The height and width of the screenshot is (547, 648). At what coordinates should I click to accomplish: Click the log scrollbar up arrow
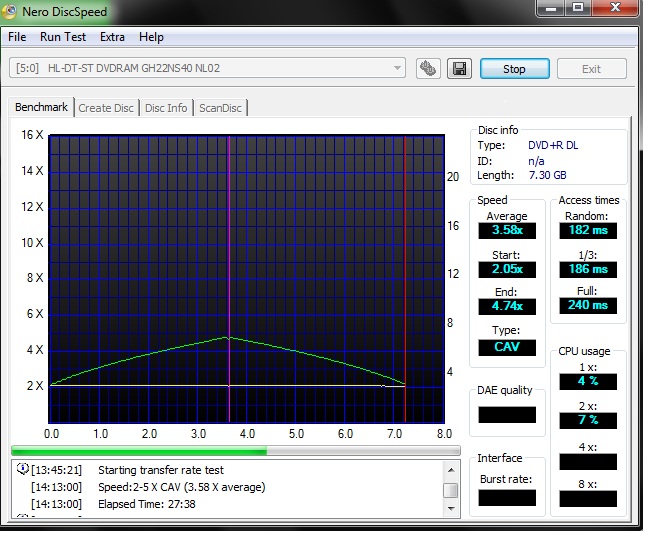tap(451, 470)
